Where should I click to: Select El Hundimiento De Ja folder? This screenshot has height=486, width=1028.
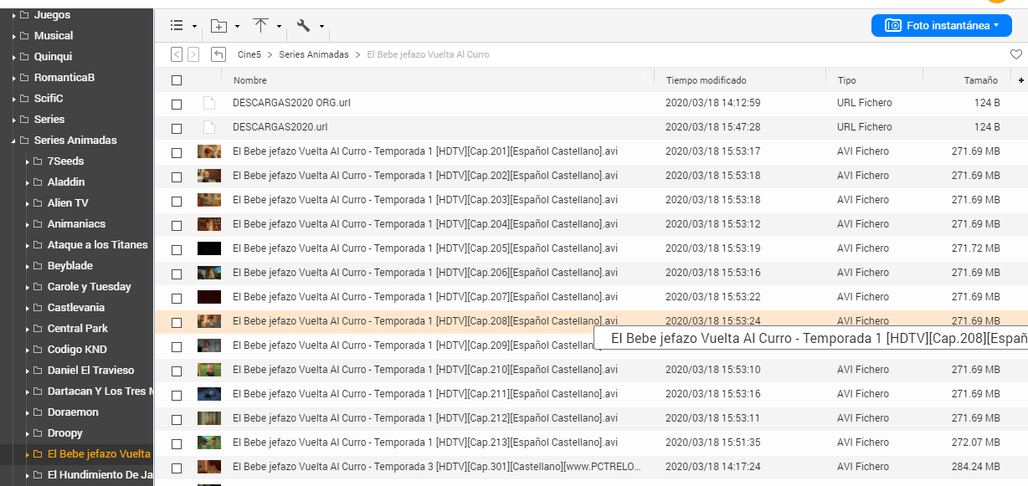point(100,474)
